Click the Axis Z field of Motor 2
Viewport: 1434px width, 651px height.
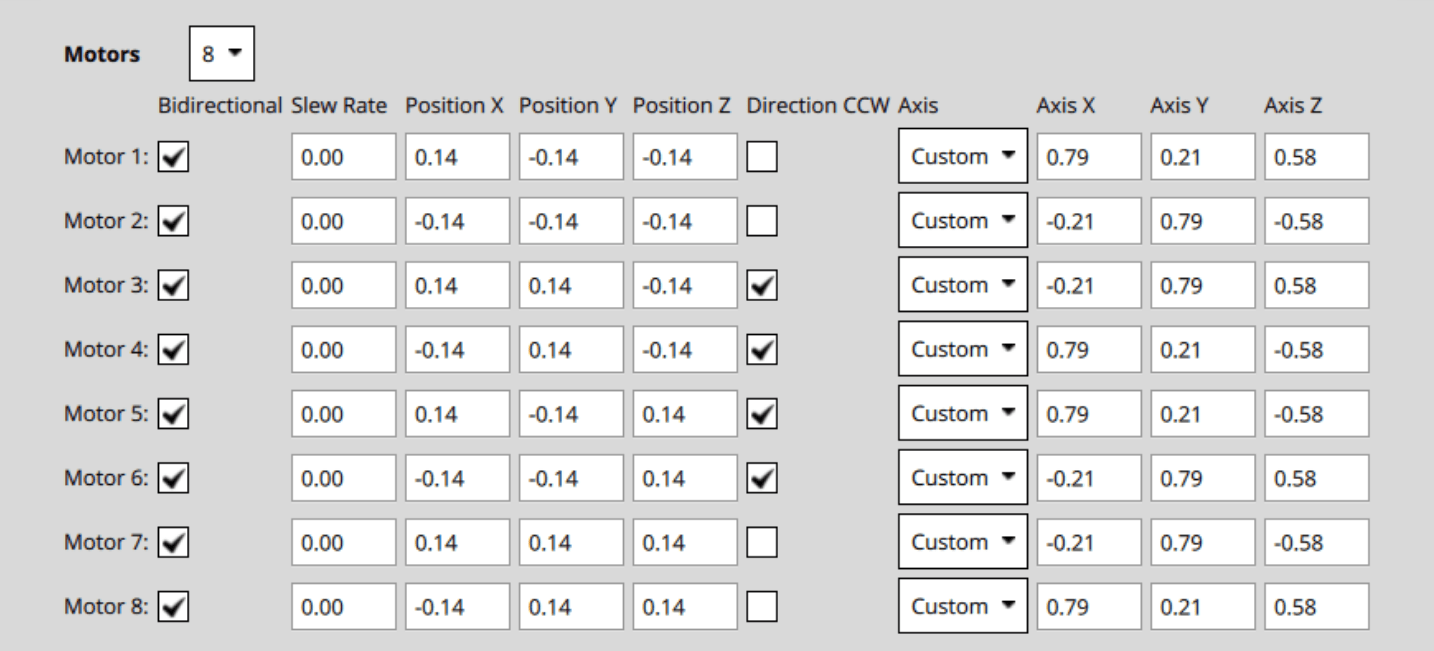click(1316, 220)
